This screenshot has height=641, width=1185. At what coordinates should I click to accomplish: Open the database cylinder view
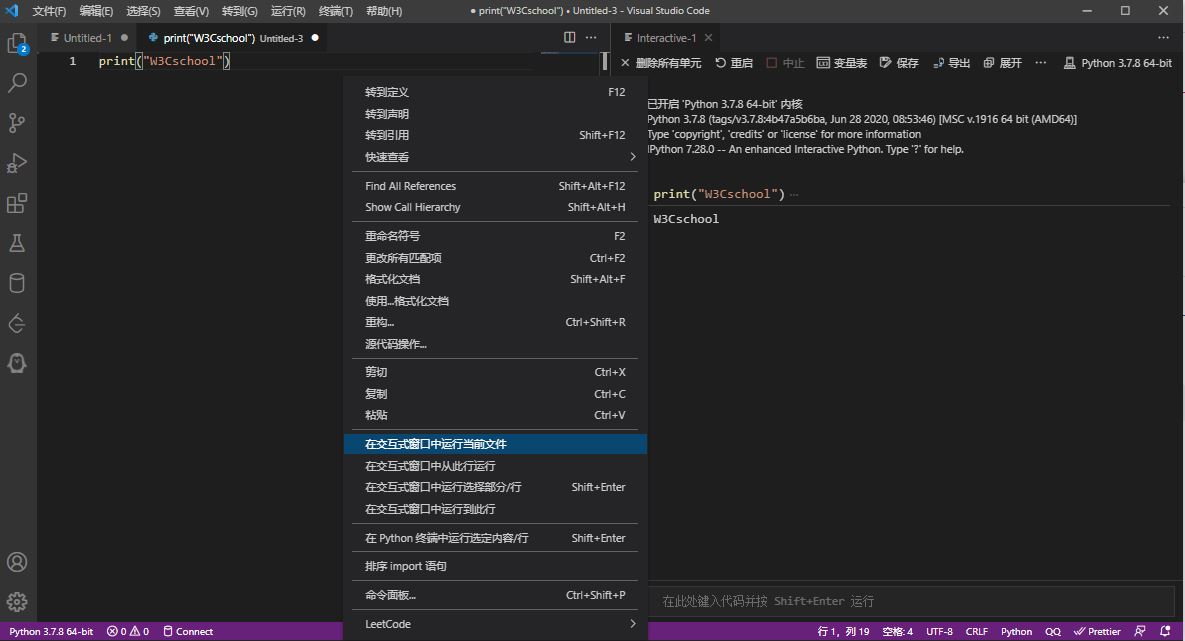click(17, 283)
